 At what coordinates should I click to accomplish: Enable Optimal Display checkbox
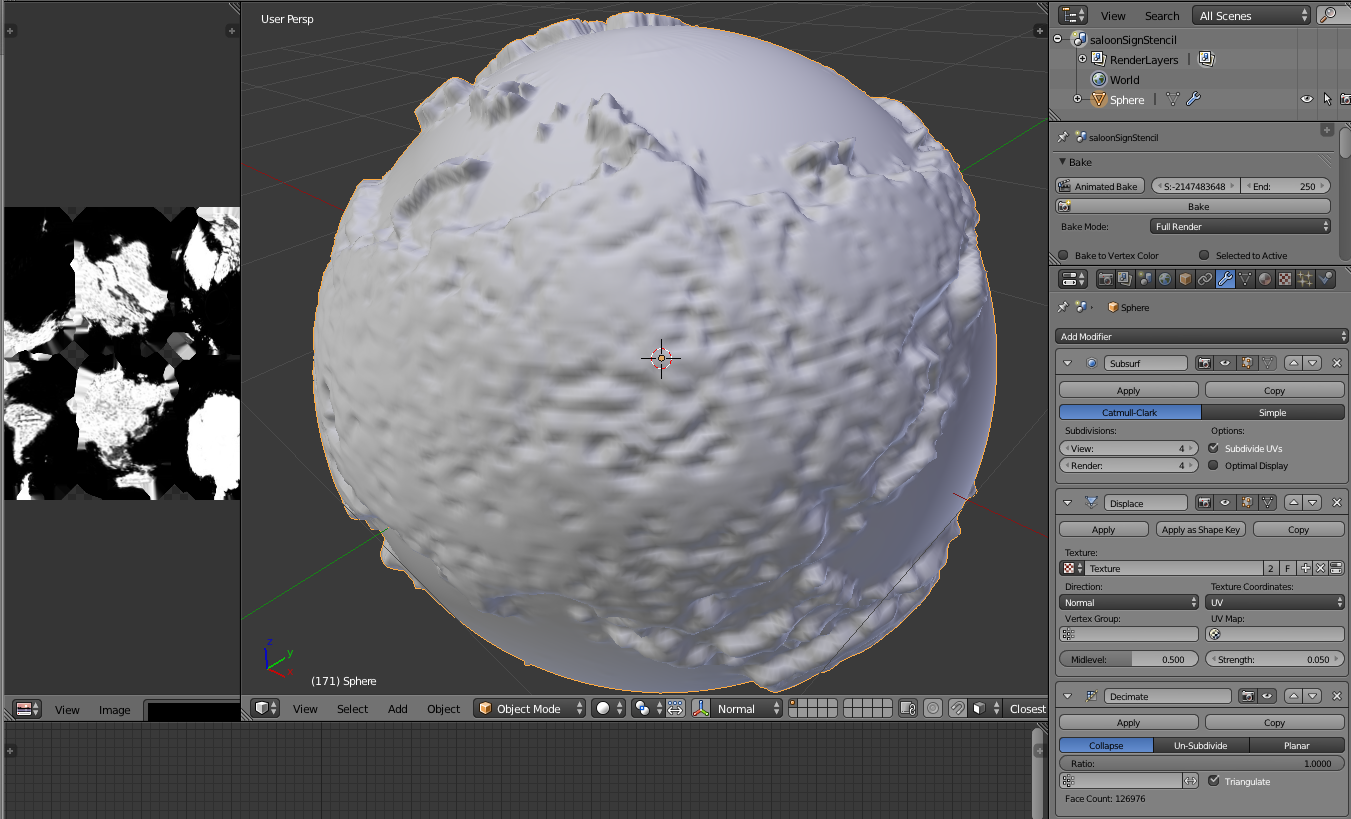point(1214,465)
